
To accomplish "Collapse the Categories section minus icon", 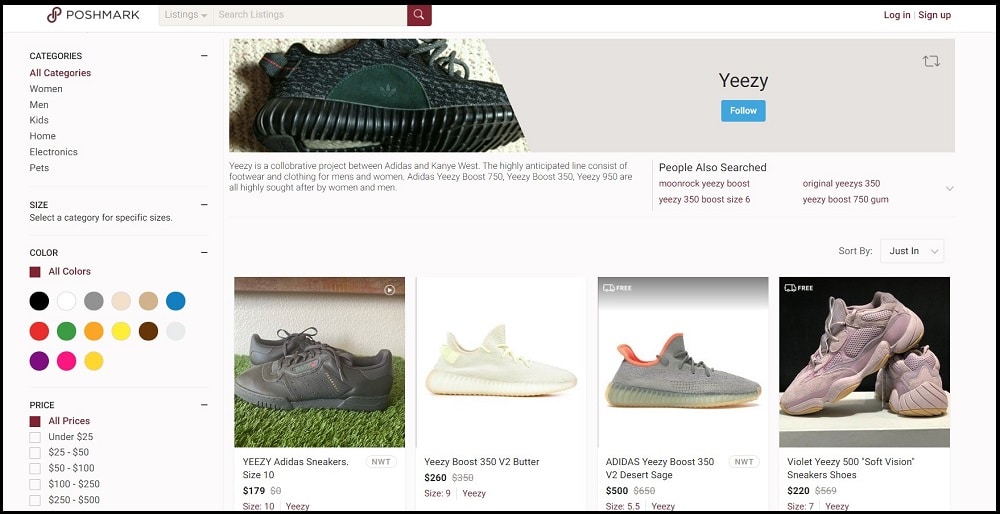I will coord(204,56).
